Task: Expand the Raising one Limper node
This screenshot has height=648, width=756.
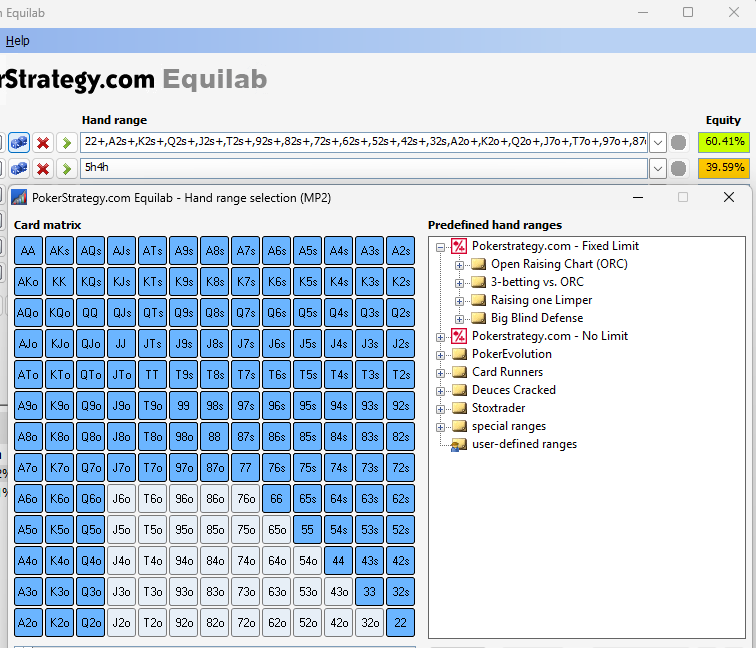Action: tap(459, 301)
